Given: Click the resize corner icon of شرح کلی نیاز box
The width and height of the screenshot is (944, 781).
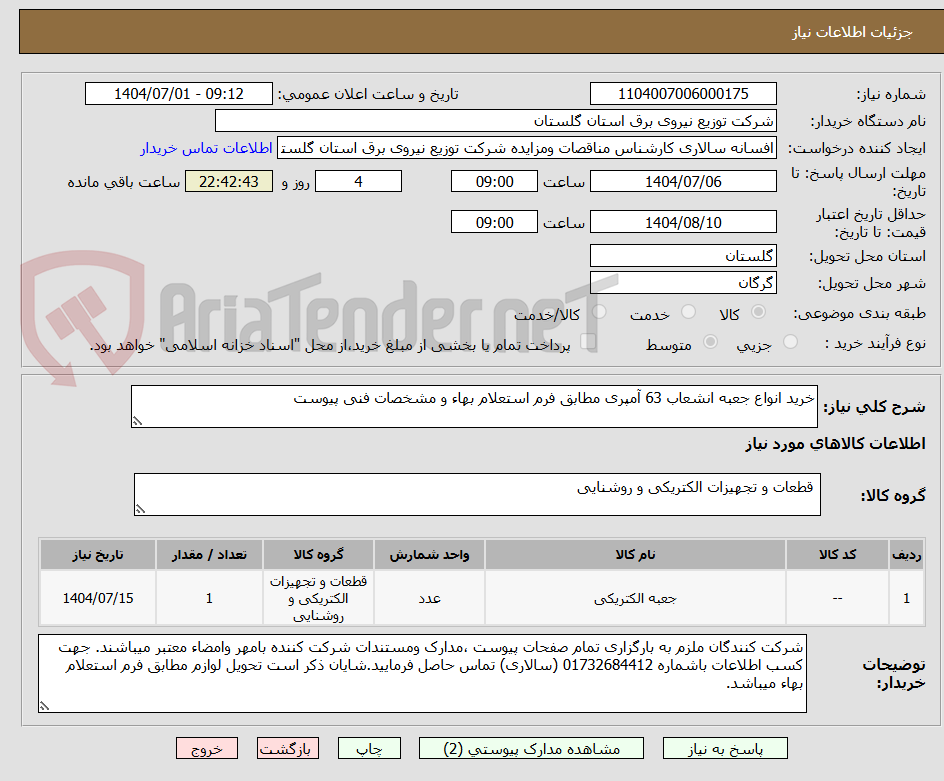Looking at the screenshot, I should 138,423.
